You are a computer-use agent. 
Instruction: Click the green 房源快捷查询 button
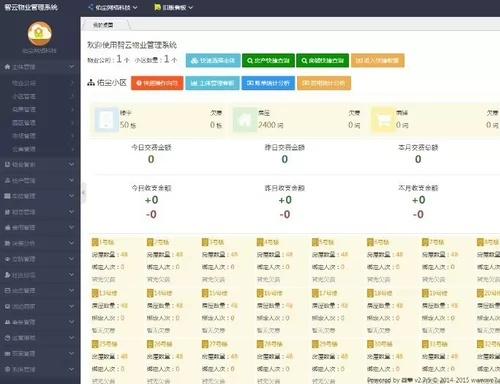(322, 60)
